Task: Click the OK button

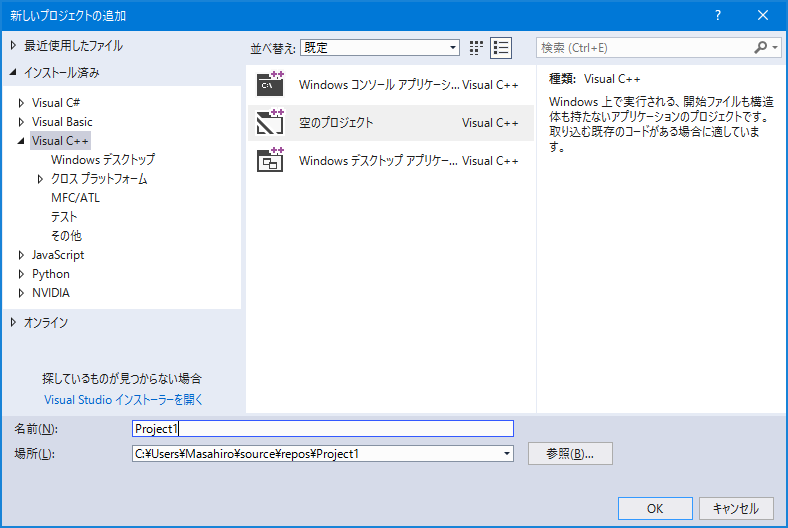Action: tap(655, 508)
